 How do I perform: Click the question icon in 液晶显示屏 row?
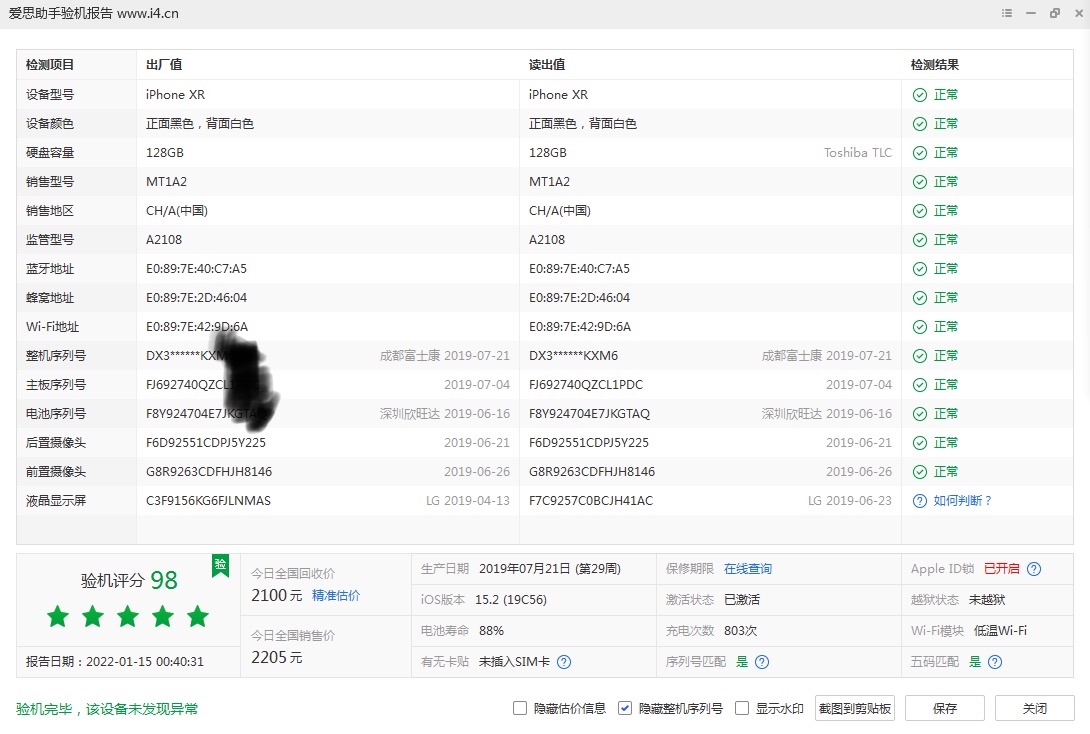(920, 501)
